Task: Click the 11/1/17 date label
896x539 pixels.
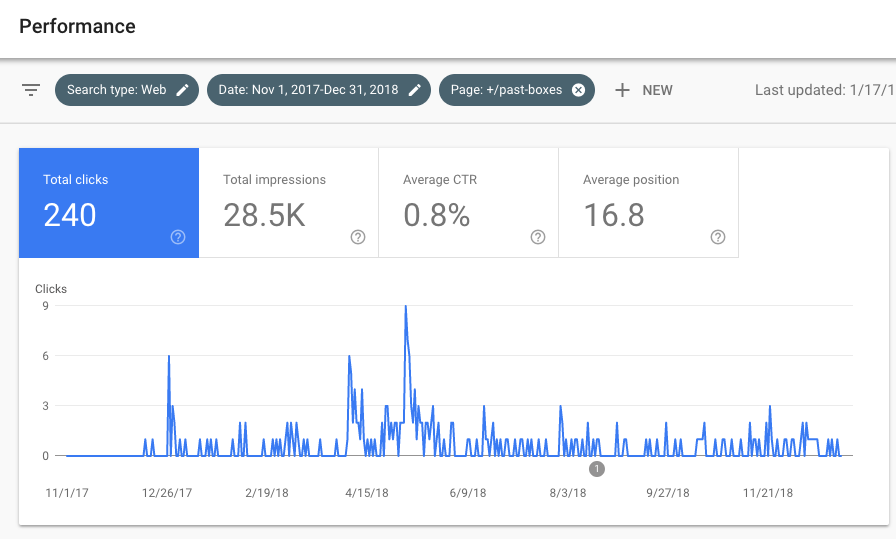Action: 67,493
